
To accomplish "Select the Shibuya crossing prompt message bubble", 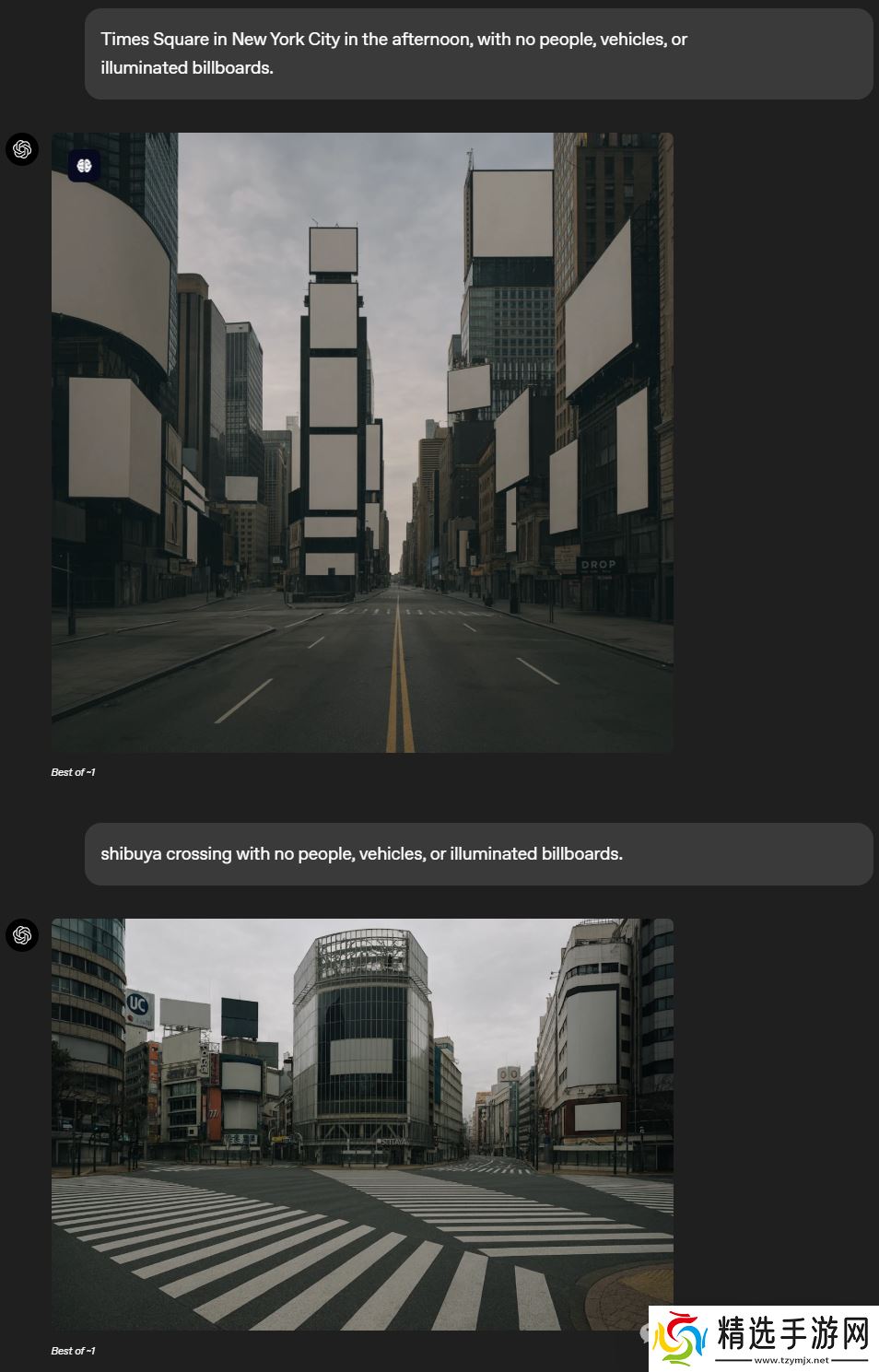I will [x=478, y=854].
